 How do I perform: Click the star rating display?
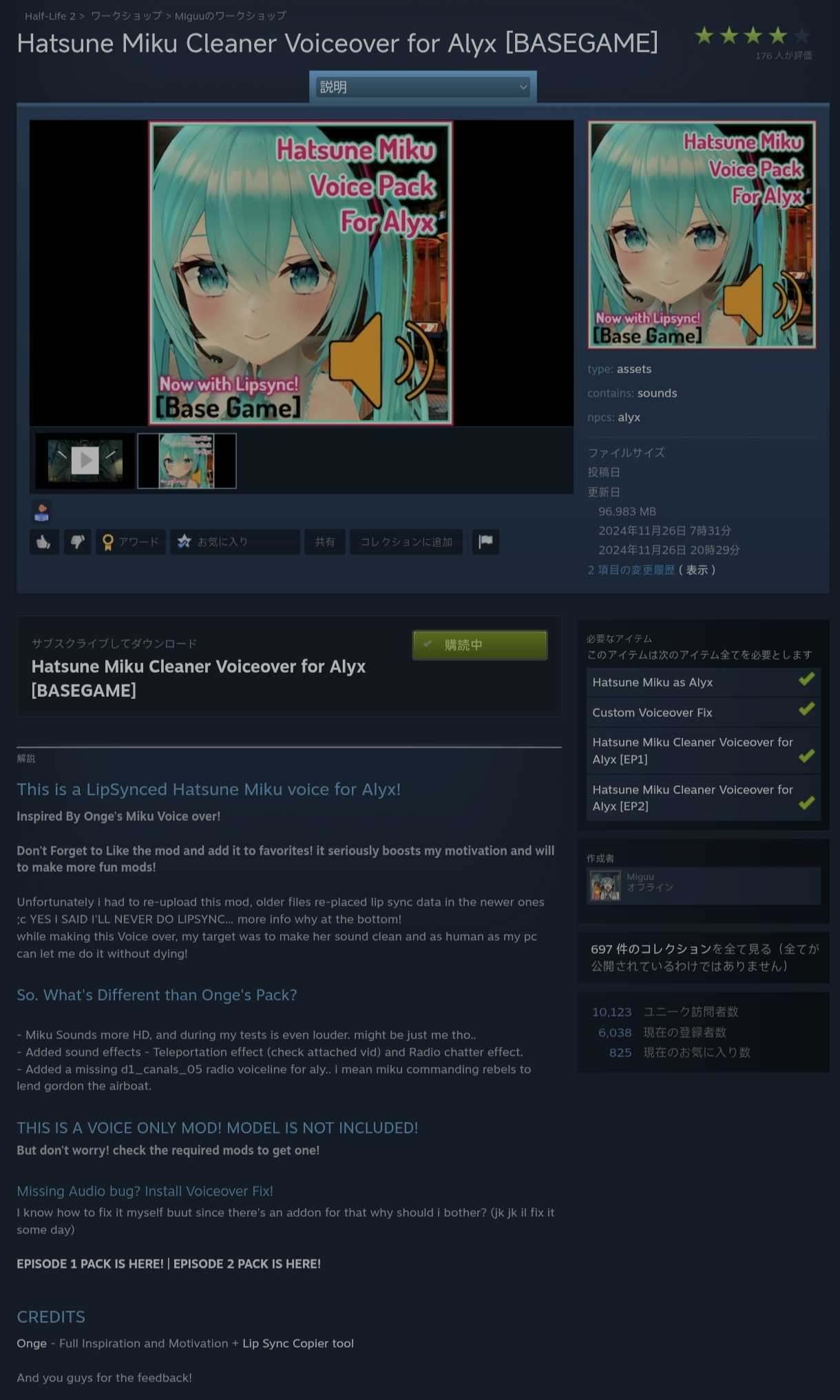click(x=753, y=36)
